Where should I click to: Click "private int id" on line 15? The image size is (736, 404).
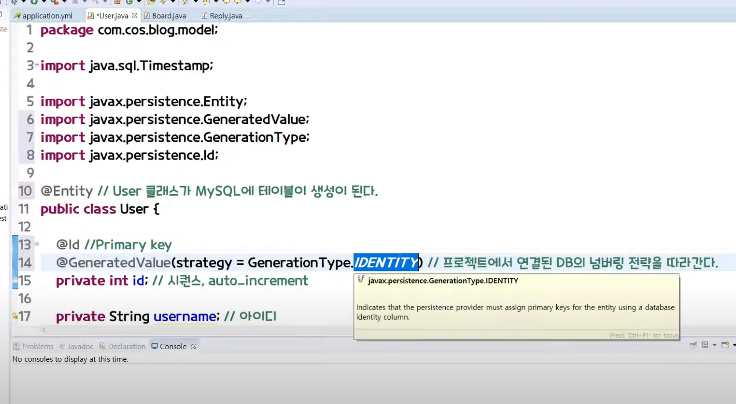click(x=100, y=281)
